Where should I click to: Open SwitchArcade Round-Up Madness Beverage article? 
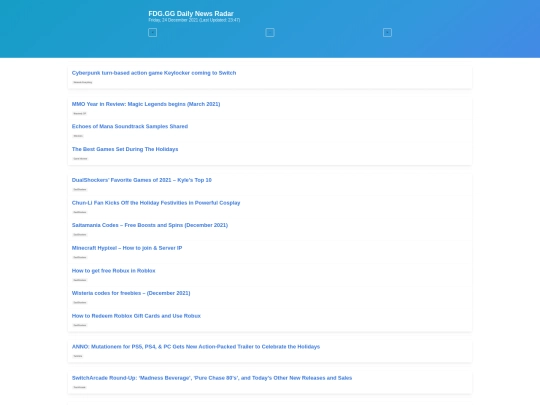point(212,378)
